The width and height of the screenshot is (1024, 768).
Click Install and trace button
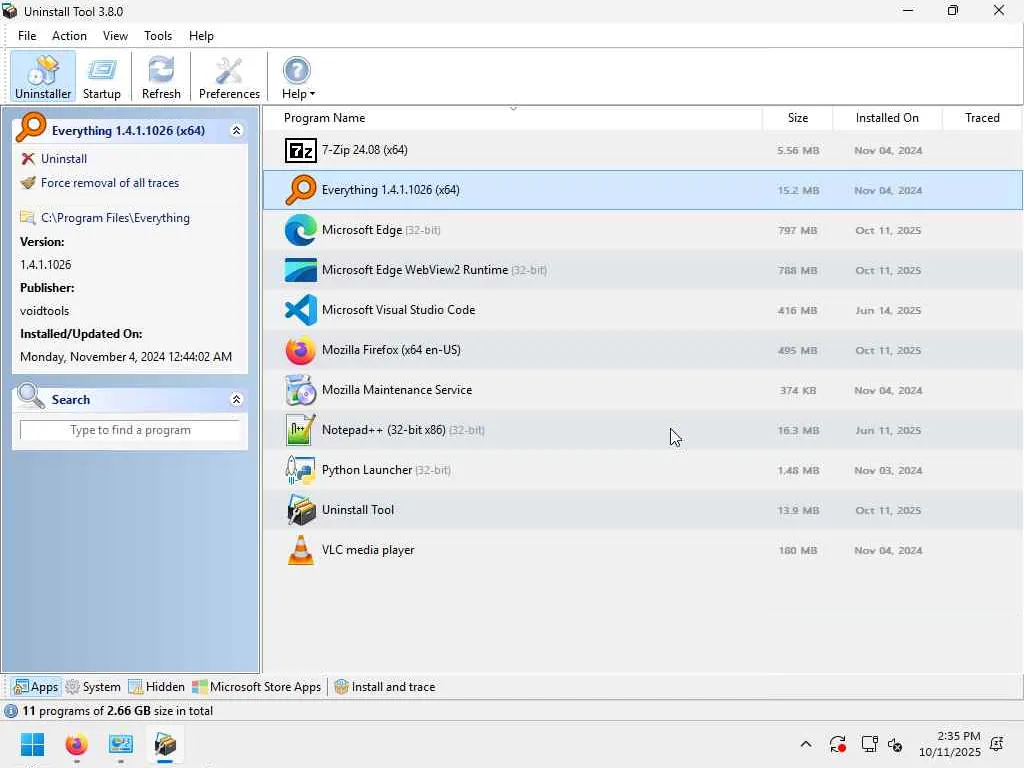point(385,686)
